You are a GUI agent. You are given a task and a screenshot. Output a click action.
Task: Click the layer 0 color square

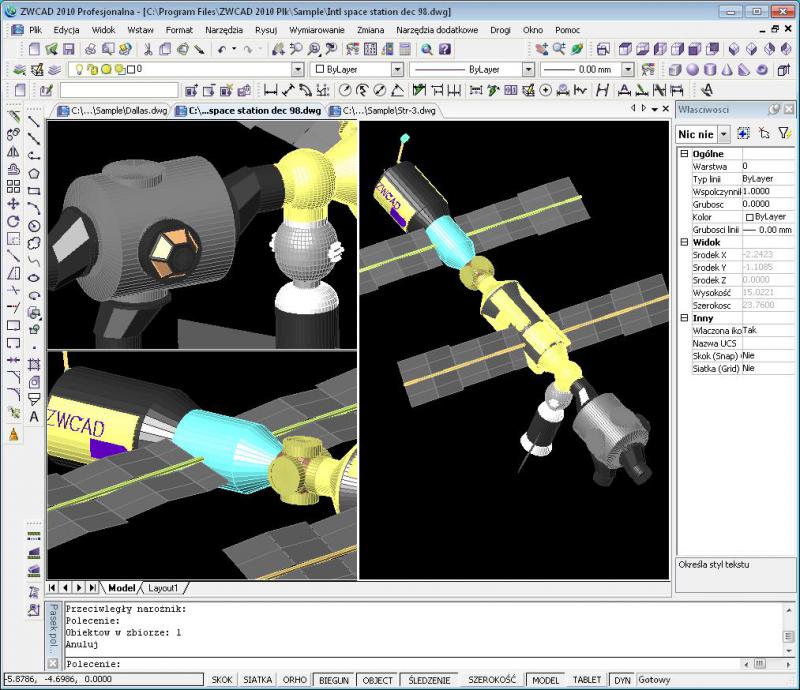(131, 69)
